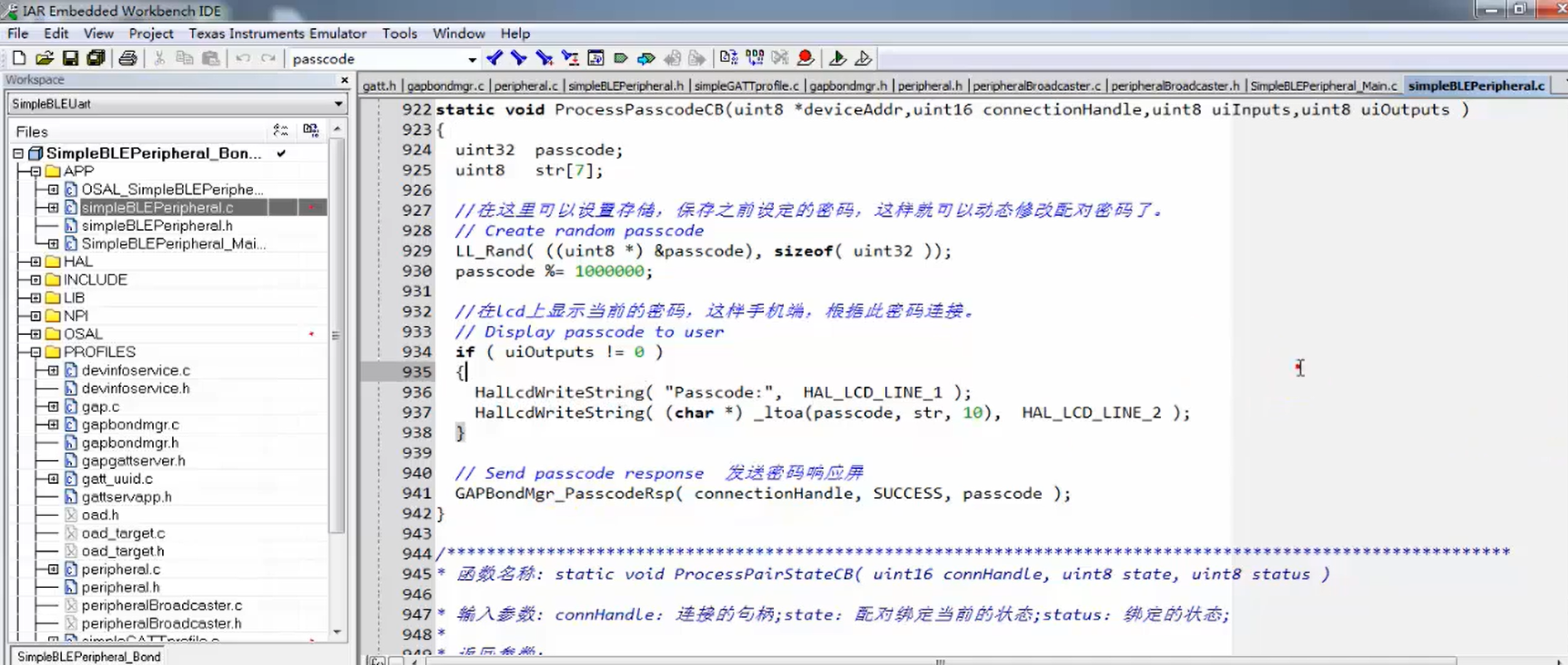This screenshot has height=665, width=1568.
Task: Expand the OSAL folder
Action: 36,334
